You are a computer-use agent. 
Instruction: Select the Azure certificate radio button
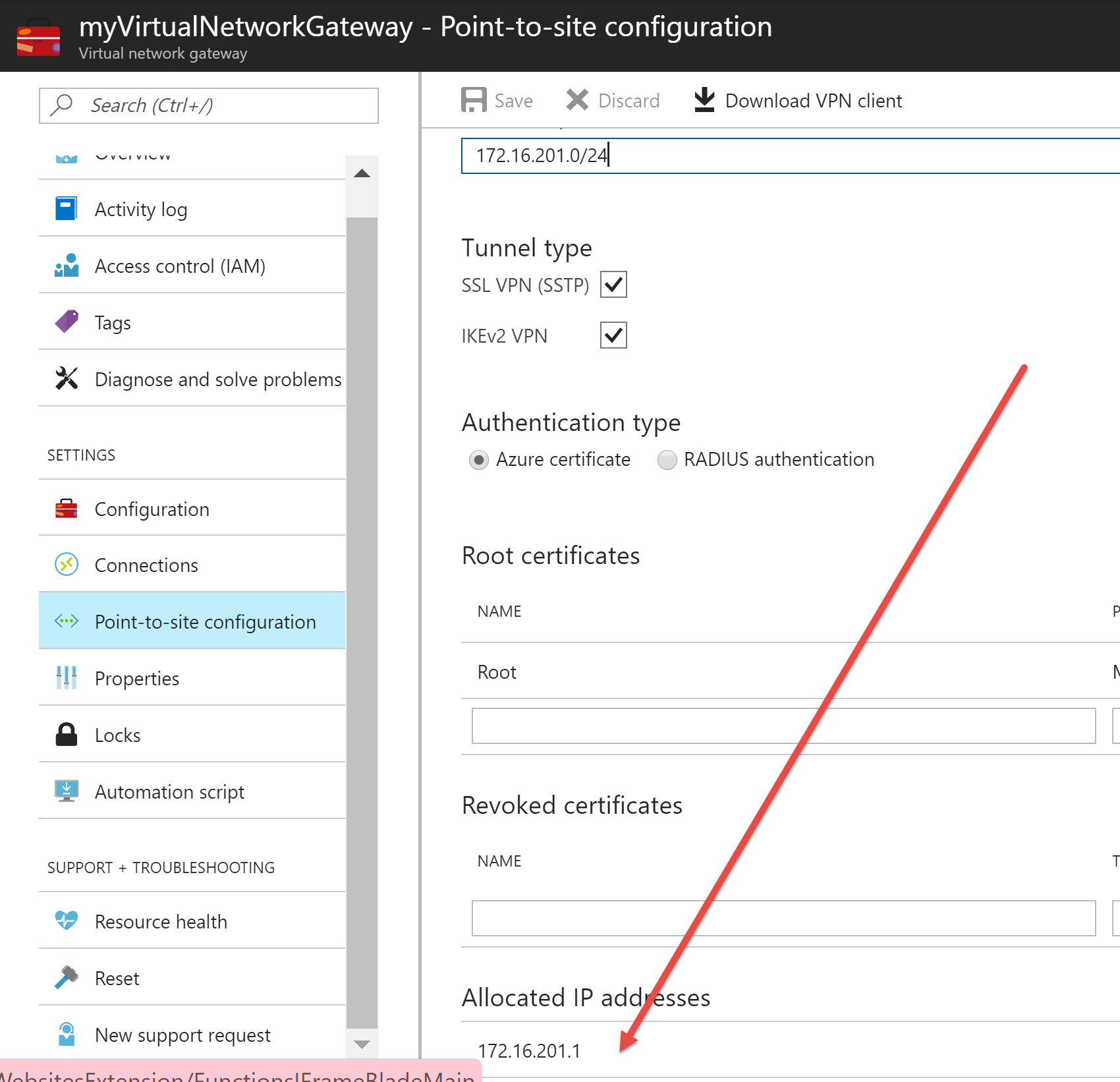click(x=479, y=459)
